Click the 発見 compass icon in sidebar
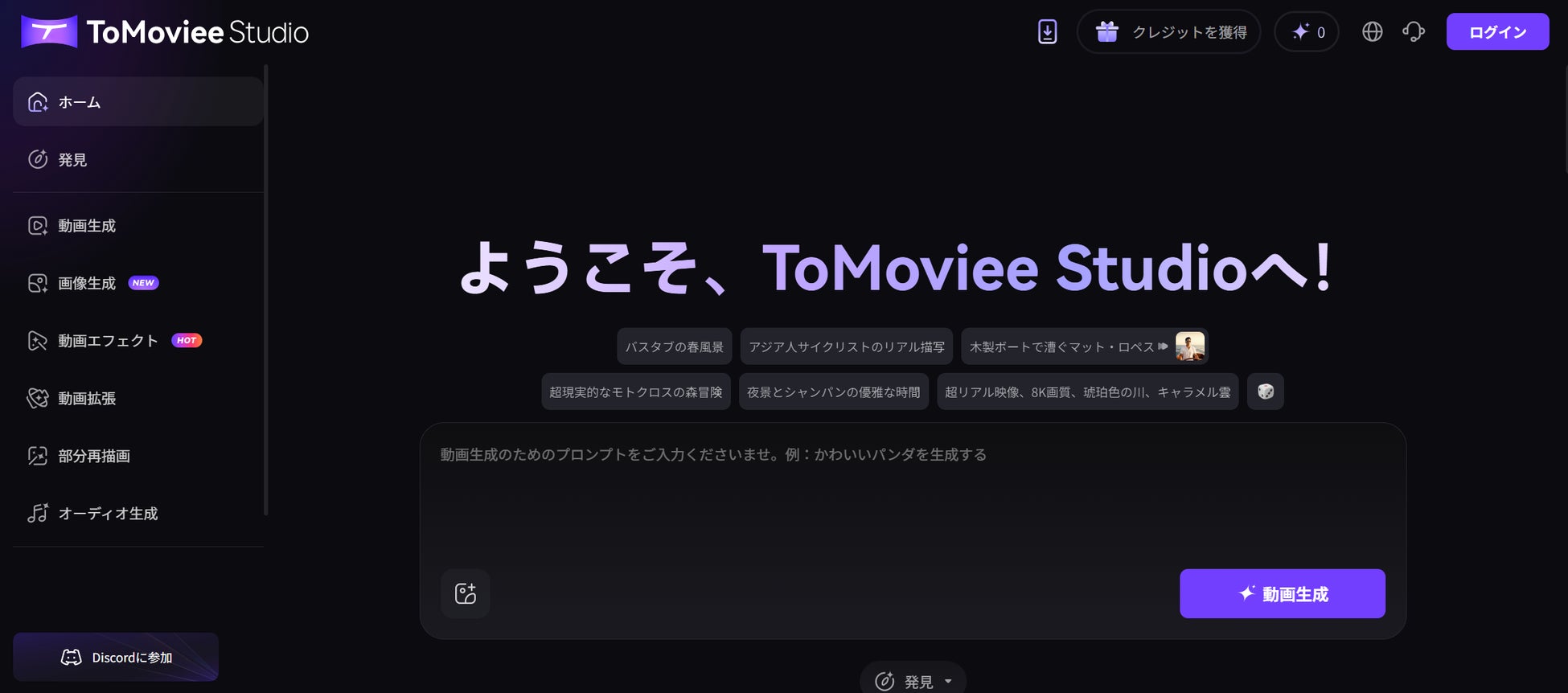Screen dimensions: 1568x693 38,159
